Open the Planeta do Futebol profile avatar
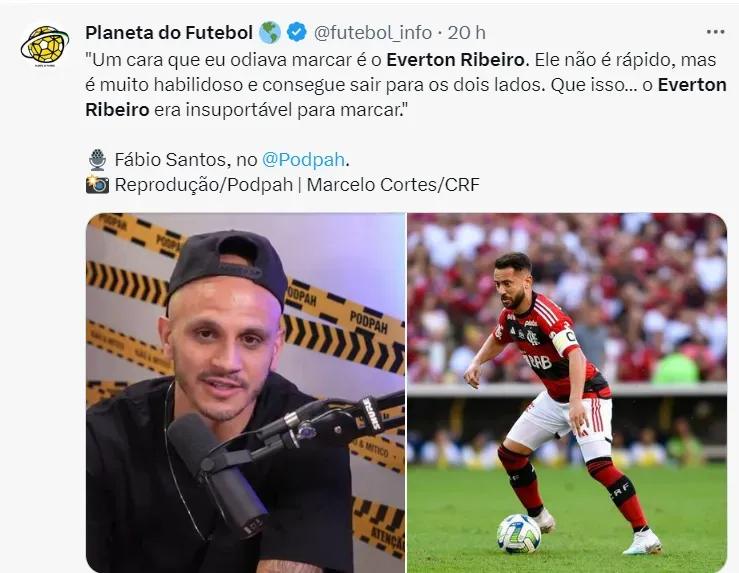 click(x=45, y=46)
